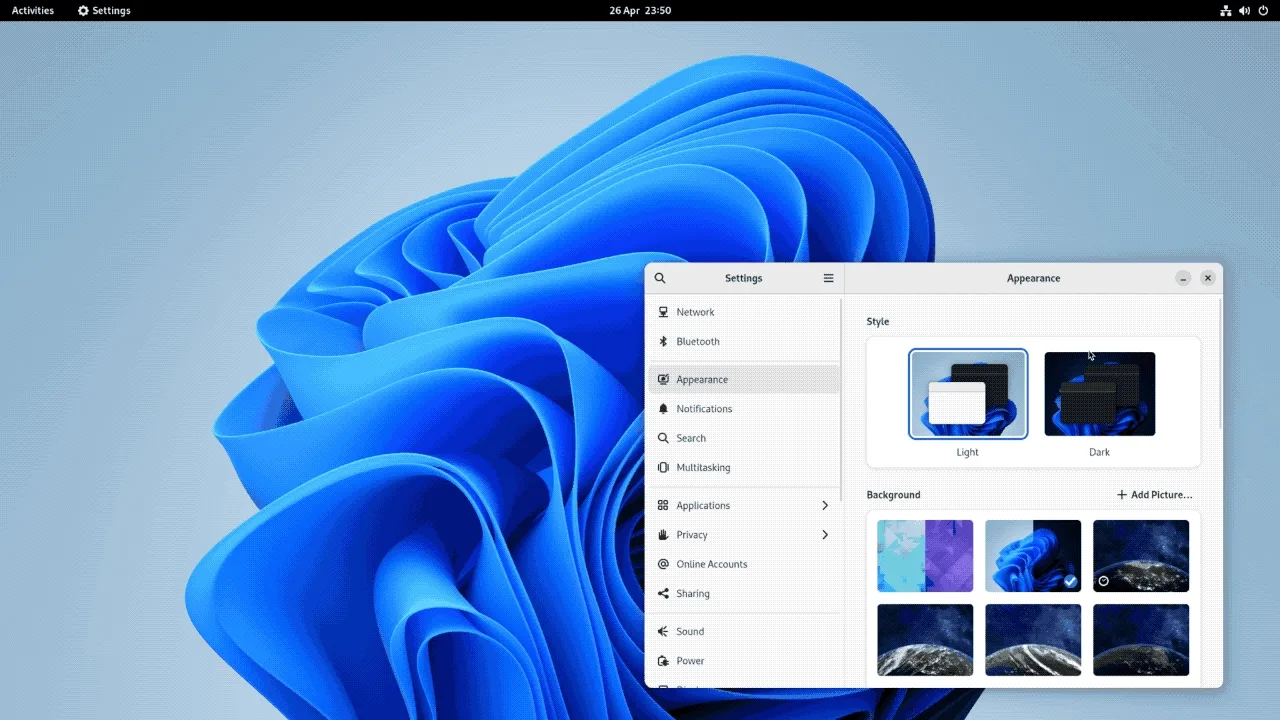Click the Privacy hand icon
This screenshot has width=1280, height=720.
(x=663, y=535)
